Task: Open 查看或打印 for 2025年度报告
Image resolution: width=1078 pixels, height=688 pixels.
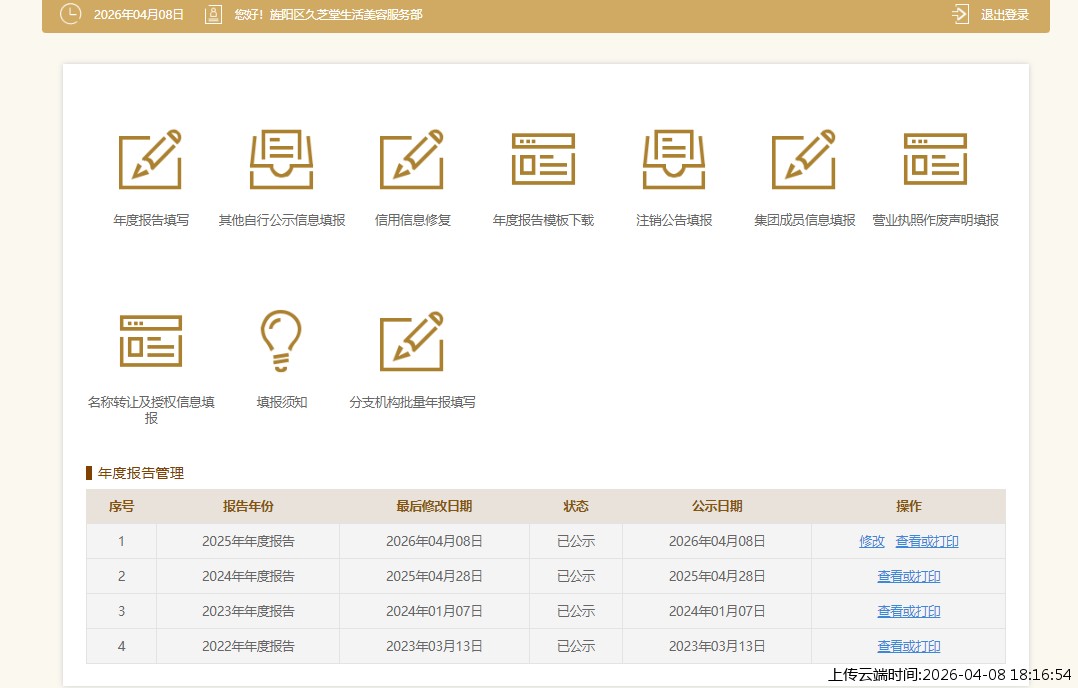Action: click(927, 542)
